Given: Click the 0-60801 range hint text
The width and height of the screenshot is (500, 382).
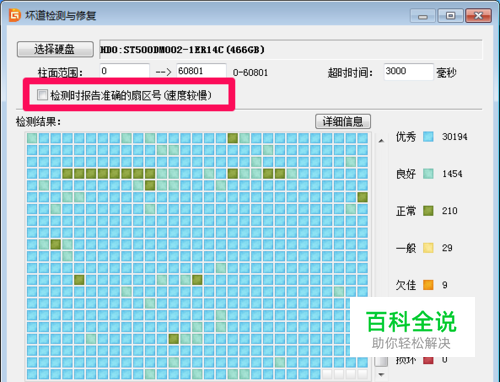Looking at the screenshot, I should (250, 73).
